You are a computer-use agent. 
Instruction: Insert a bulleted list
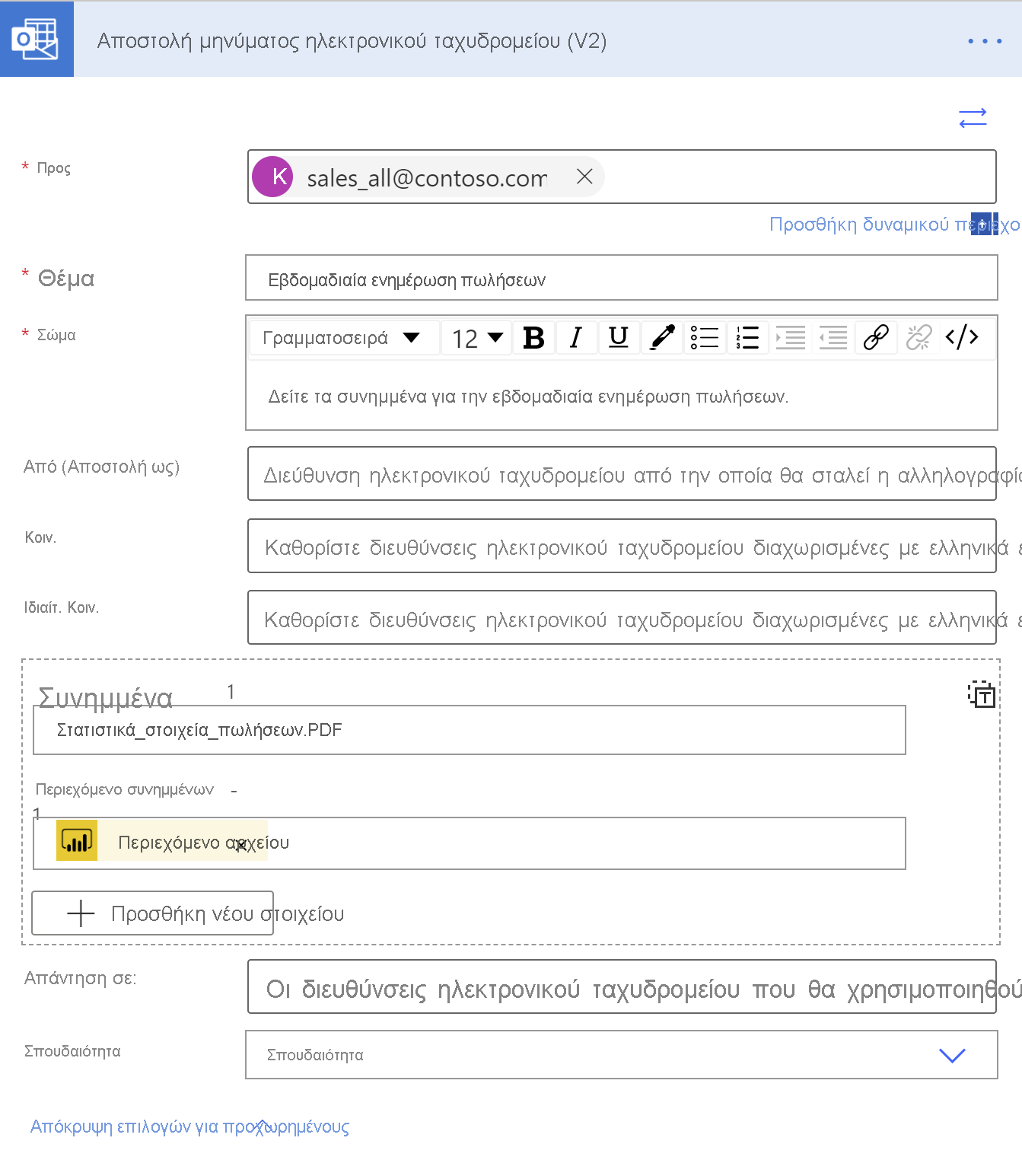(x=705, y=337)
